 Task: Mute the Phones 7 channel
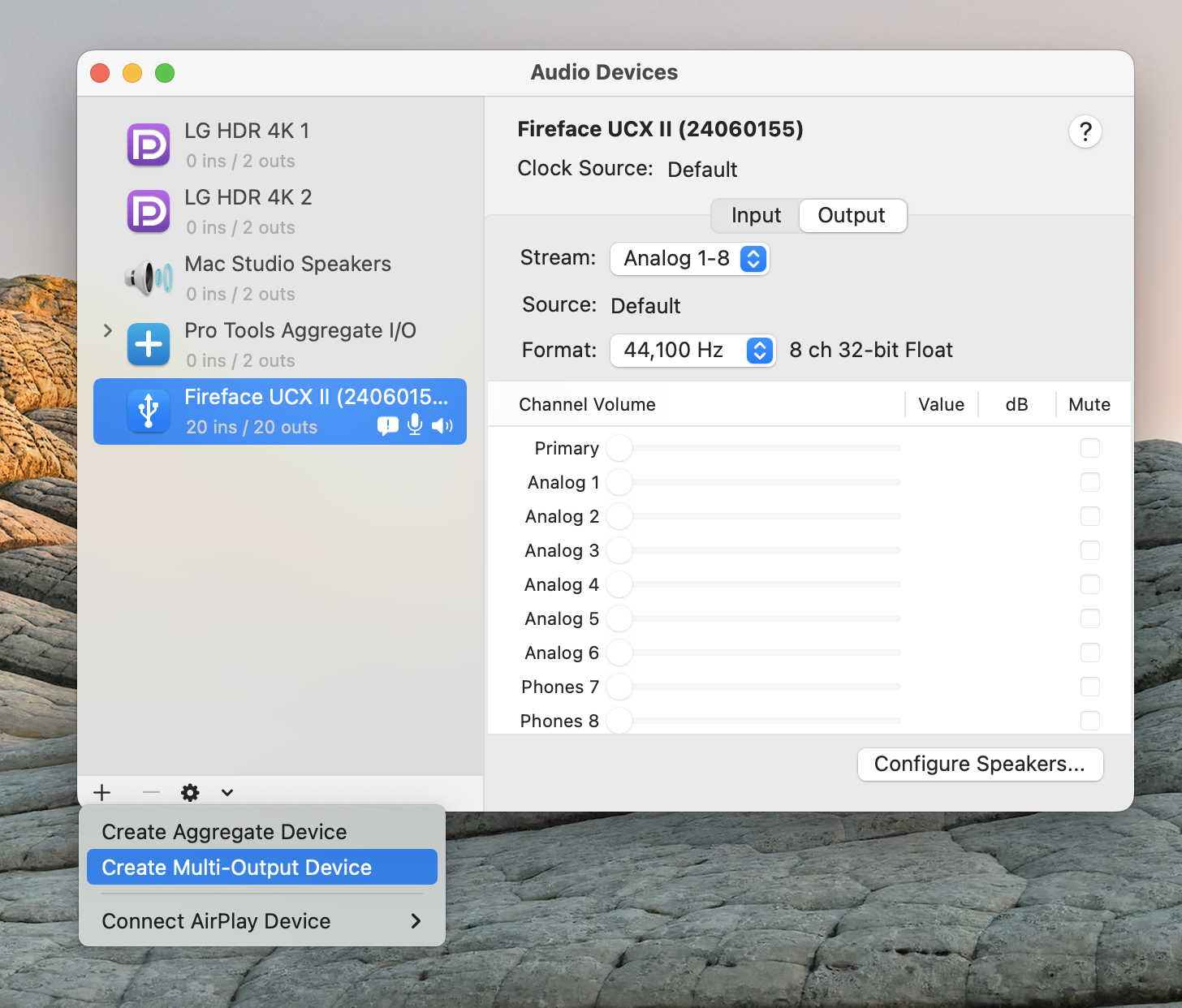click(x=1090, y=687)
